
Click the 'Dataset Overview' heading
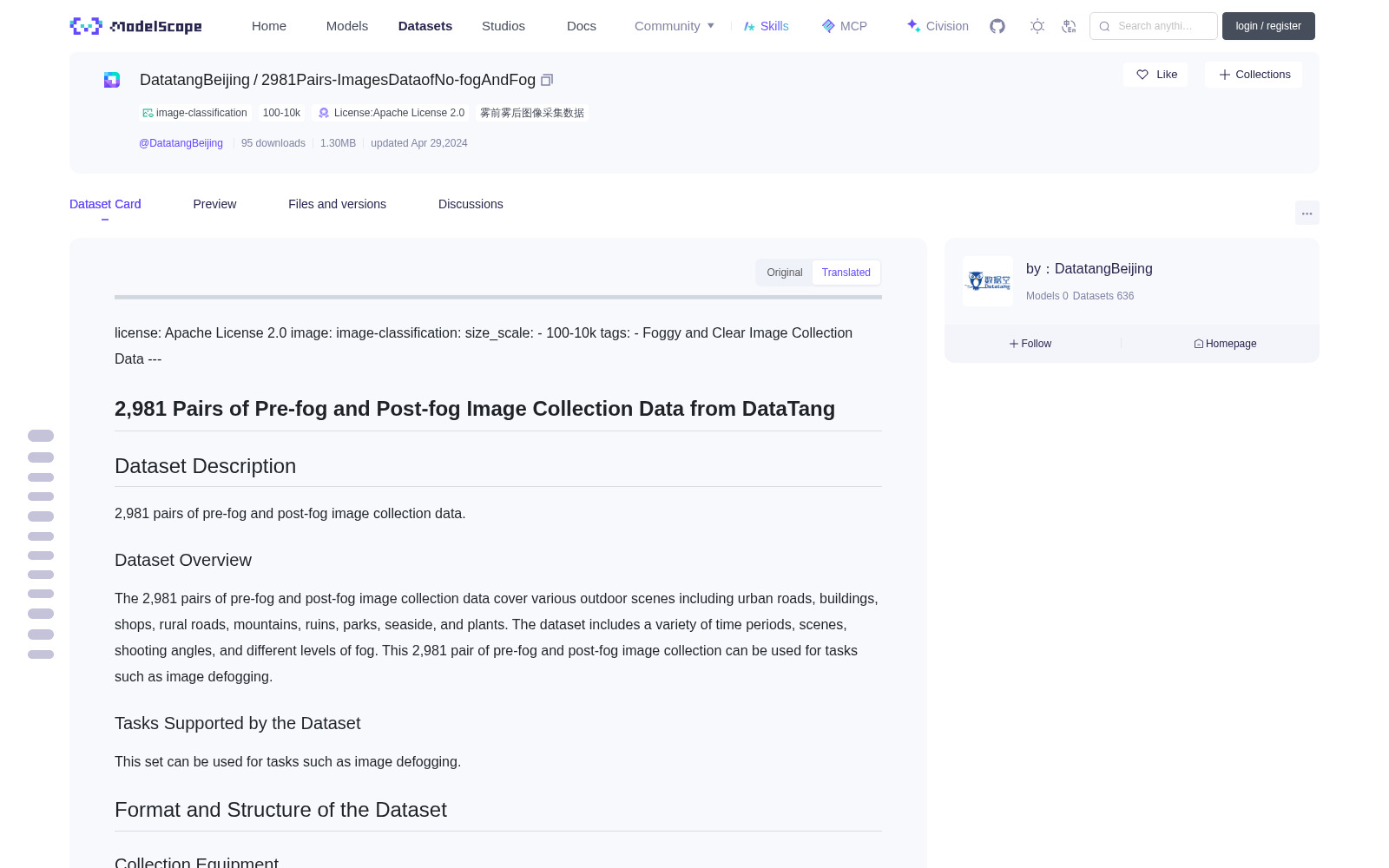click(183, 560)
